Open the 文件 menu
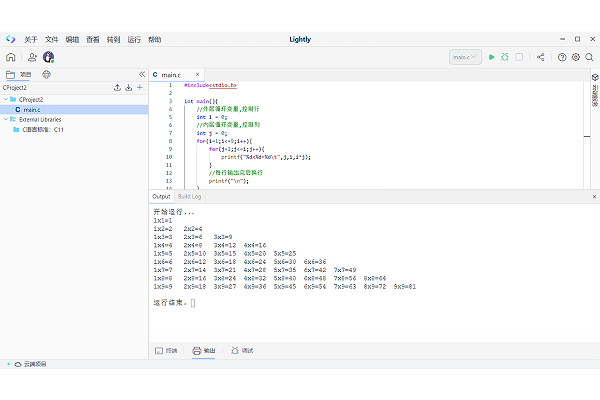 click(51, 39)
